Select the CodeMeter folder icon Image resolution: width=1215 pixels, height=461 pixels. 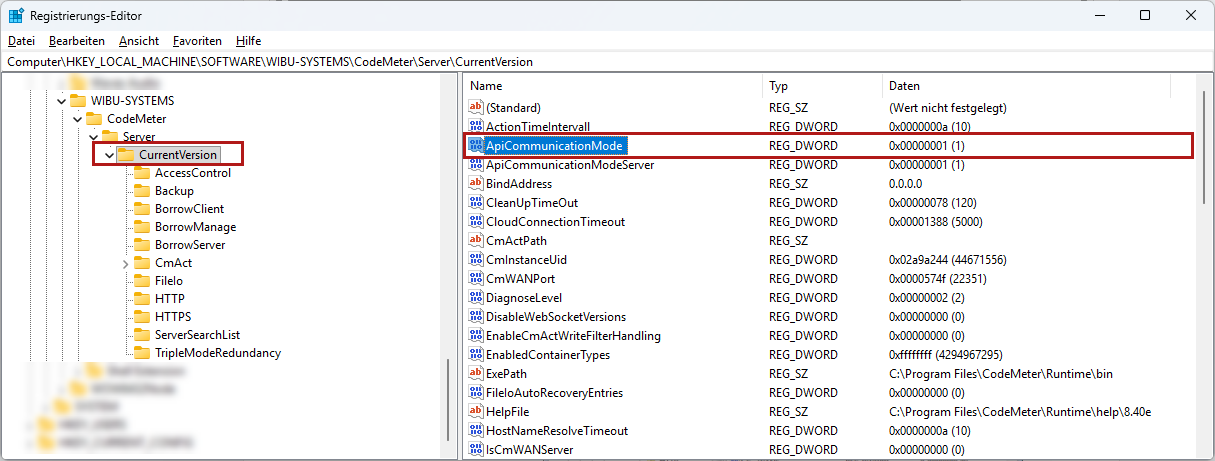click(x=94, y=119)
